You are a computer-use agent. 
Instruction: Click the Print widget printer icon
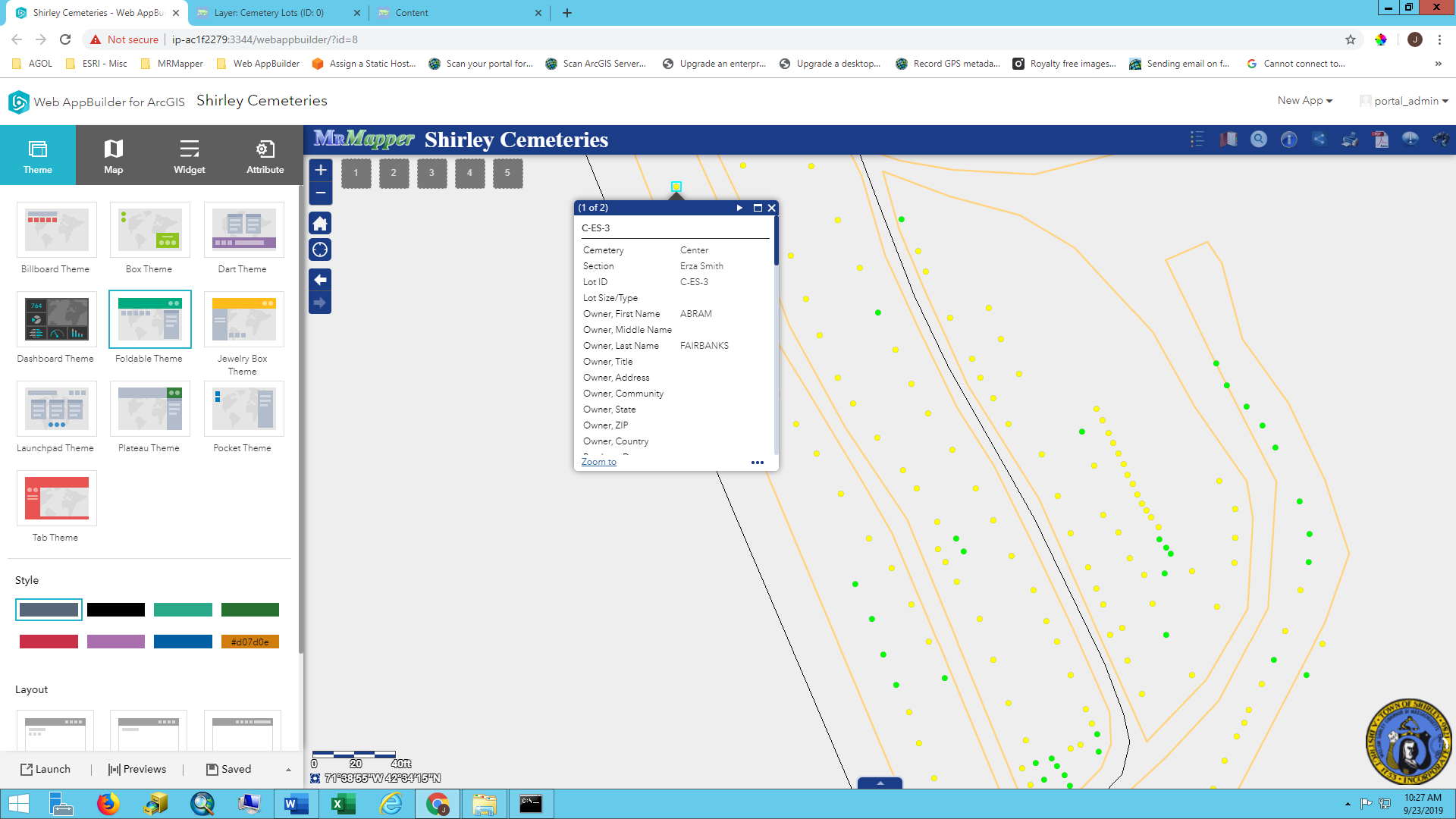[x=1350, y=140]
